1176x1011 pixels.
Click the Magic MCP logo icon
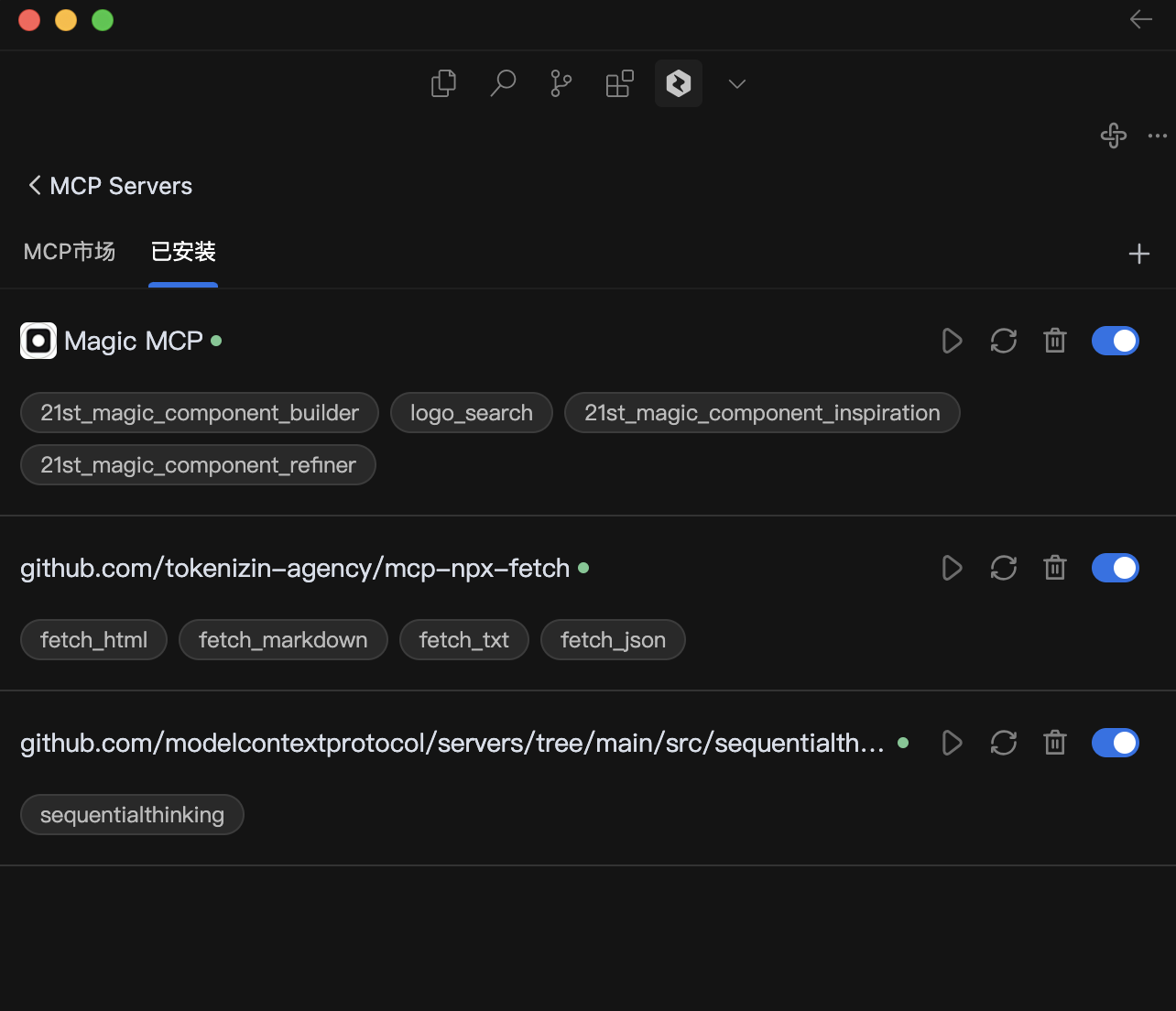coord(38,341)
